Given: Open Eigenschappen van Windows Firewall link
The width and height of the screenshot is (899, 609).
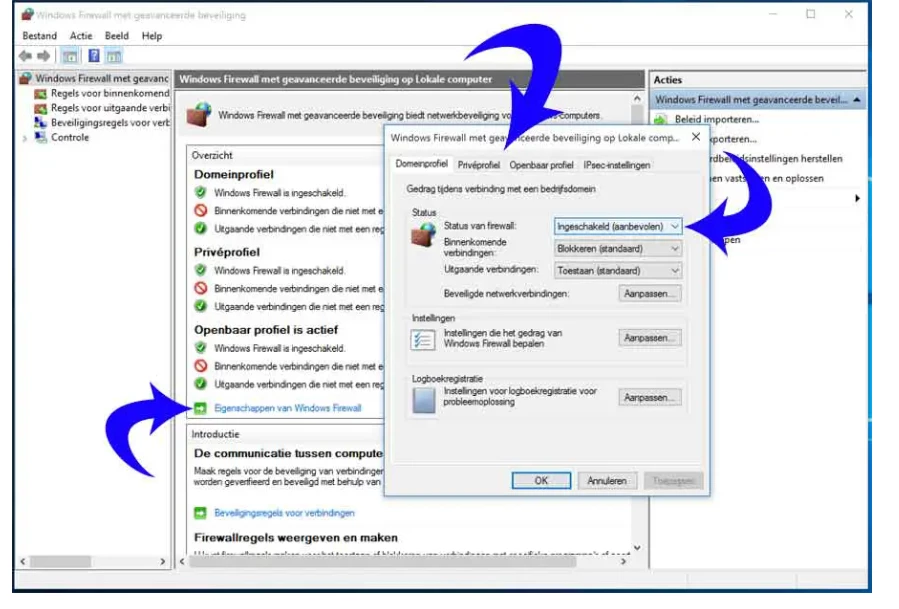Looking at the screenshot, I should 288,408.
